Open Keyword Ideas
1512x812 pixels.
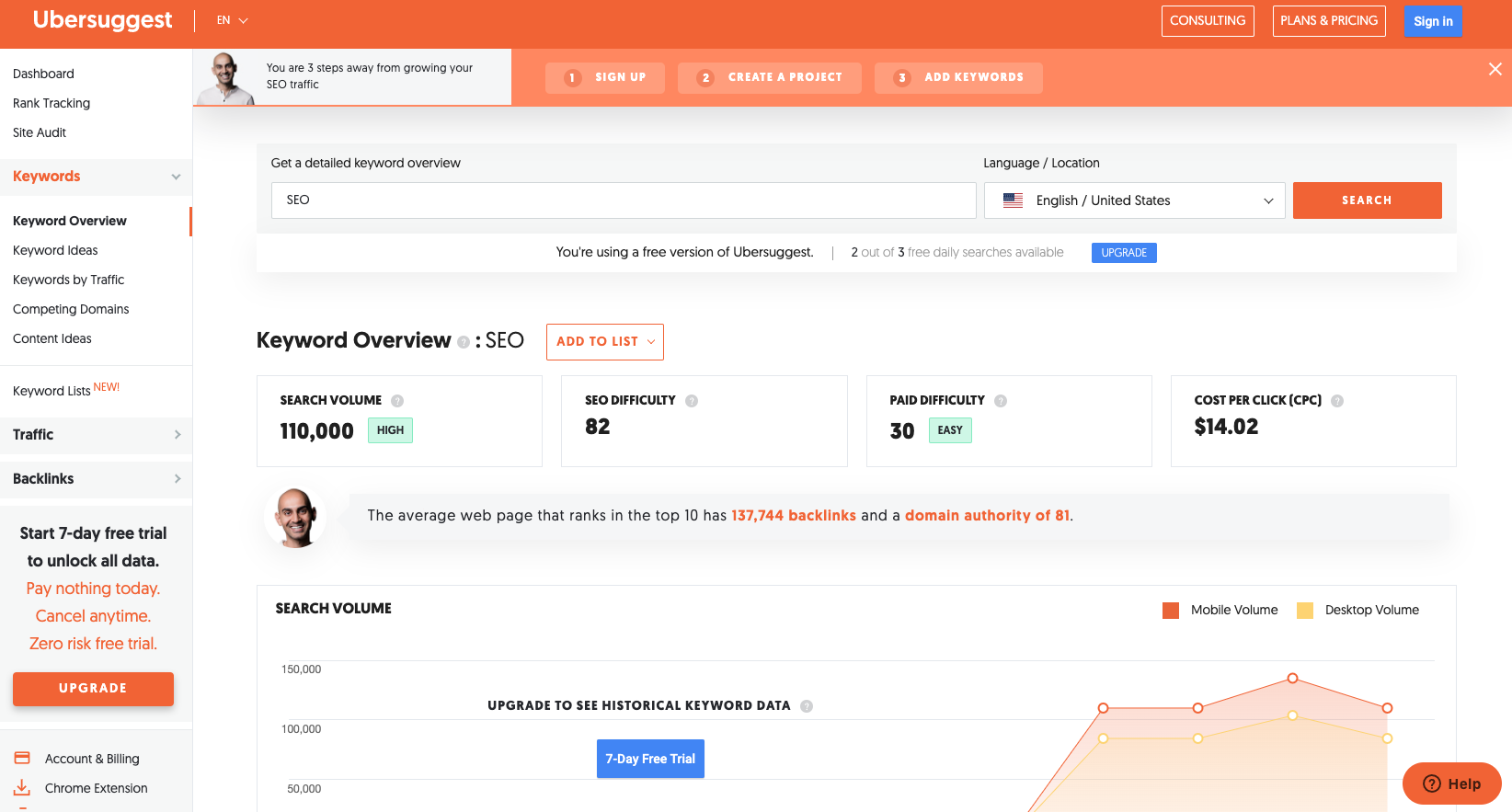(55, 250)
